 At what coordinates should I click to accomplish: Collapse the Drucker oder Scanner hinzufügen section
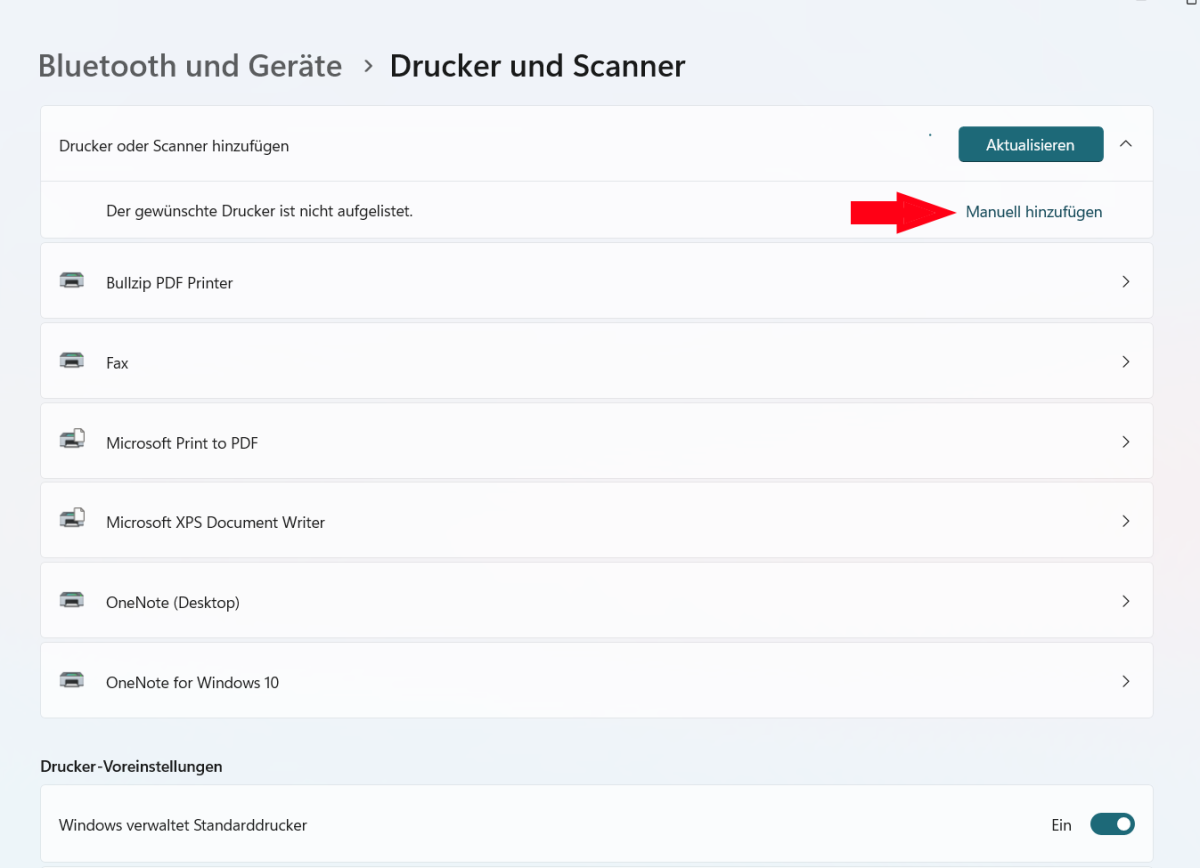click(1125, 143)
